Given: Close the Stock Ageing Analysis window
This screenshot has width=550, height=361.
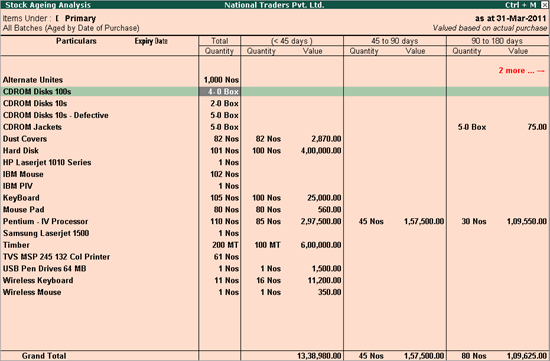Looking at the screenshot, I should pyautogui.click(x=544, y=5).
